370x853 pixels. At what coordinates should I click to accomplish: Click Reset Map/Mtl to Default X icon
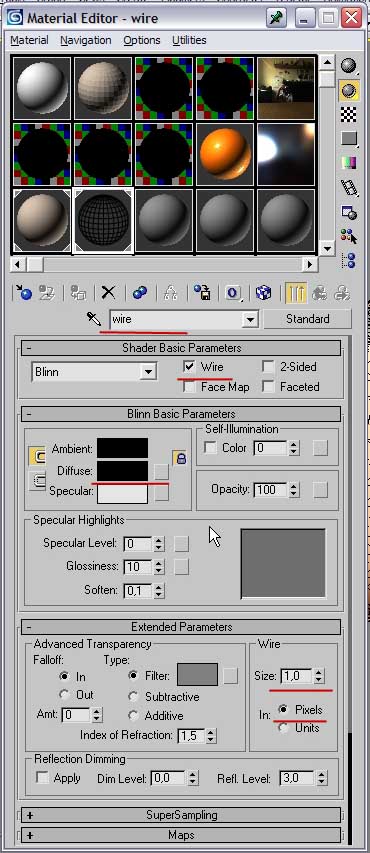109,293
